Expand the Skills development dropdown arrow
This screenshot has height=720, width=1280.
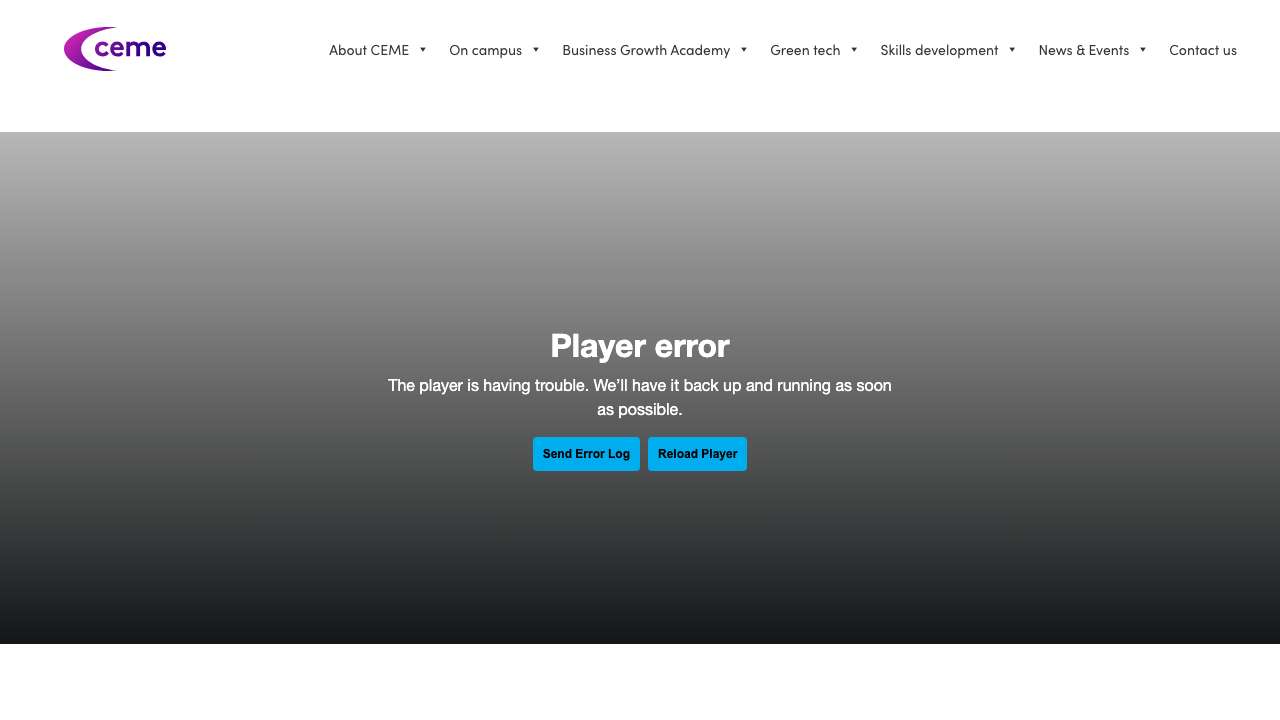point(1012,50)
